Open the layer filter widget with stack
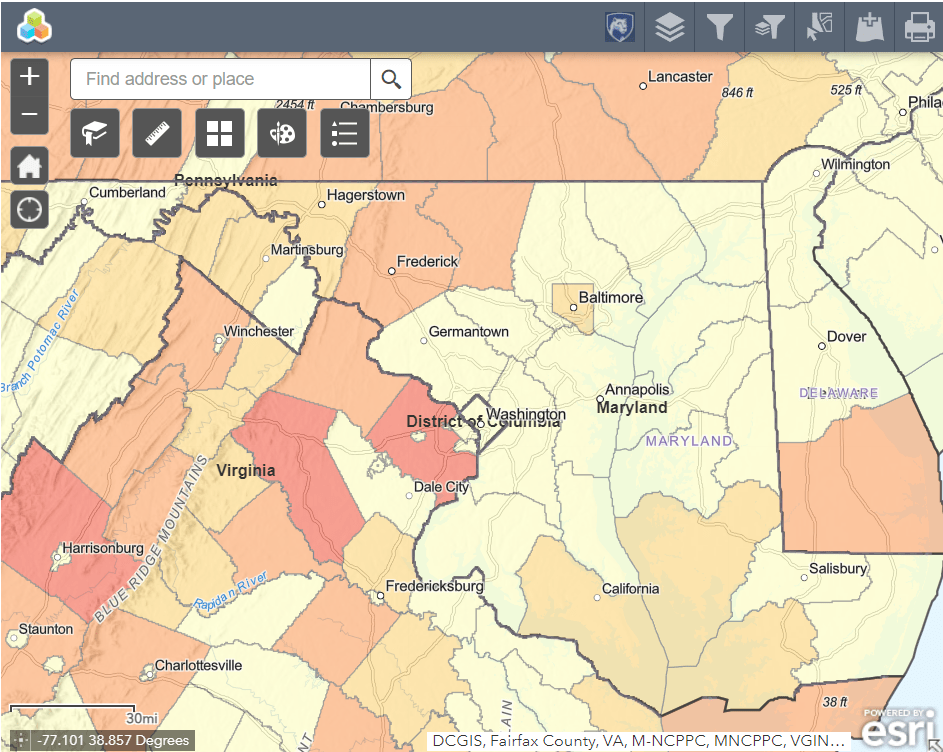The width and height of the screenshot is (943, 752). click(x=770, y=27)
